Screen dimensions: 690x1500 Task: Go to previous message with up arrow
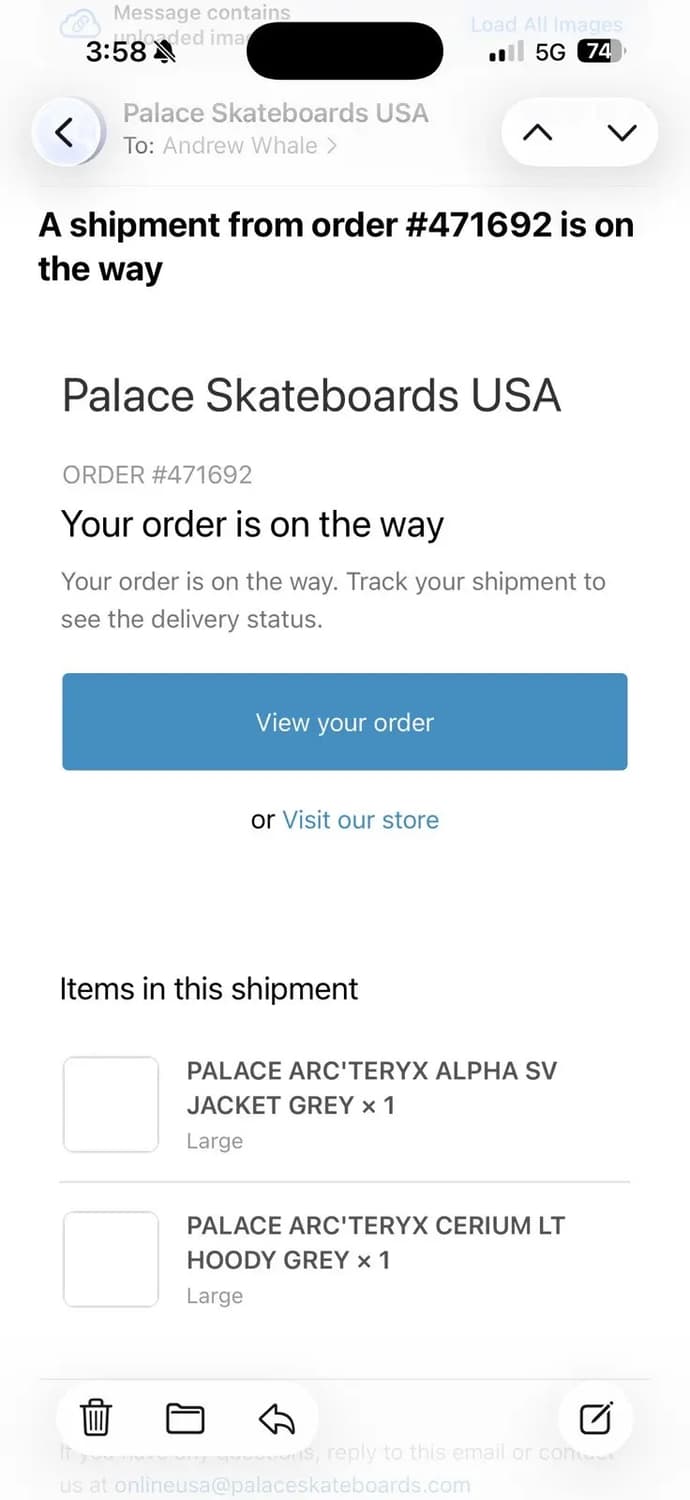pyautogui.click(x=538, y=132)
